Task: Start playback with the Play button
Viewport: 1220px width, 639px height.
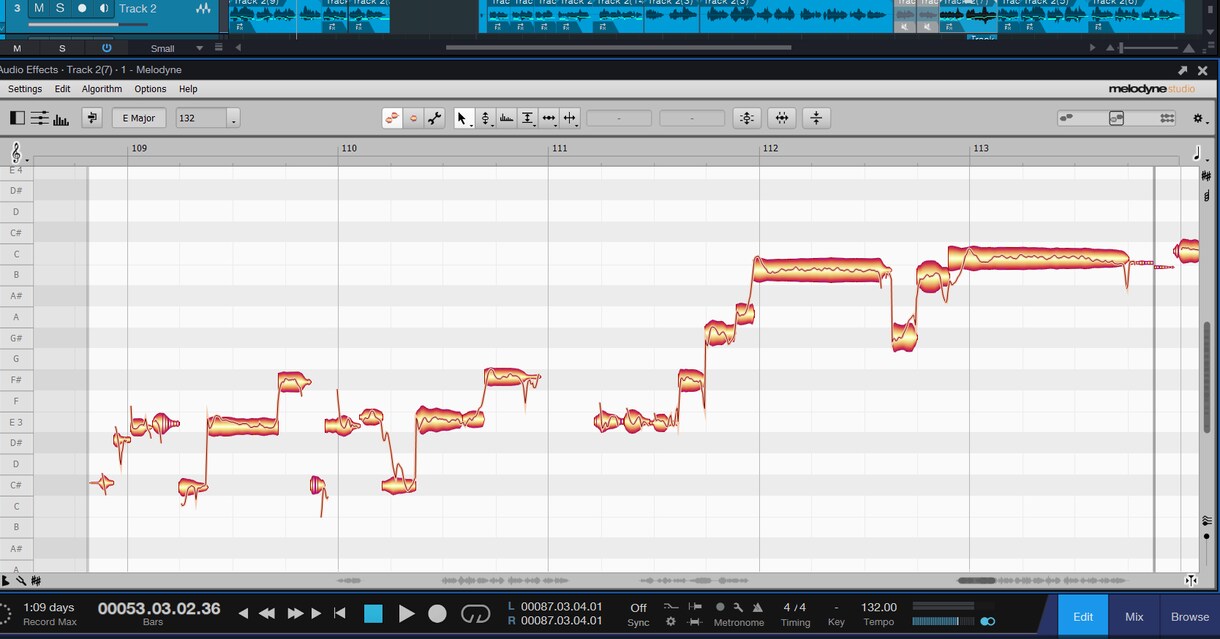Action: tap(406, 613)
